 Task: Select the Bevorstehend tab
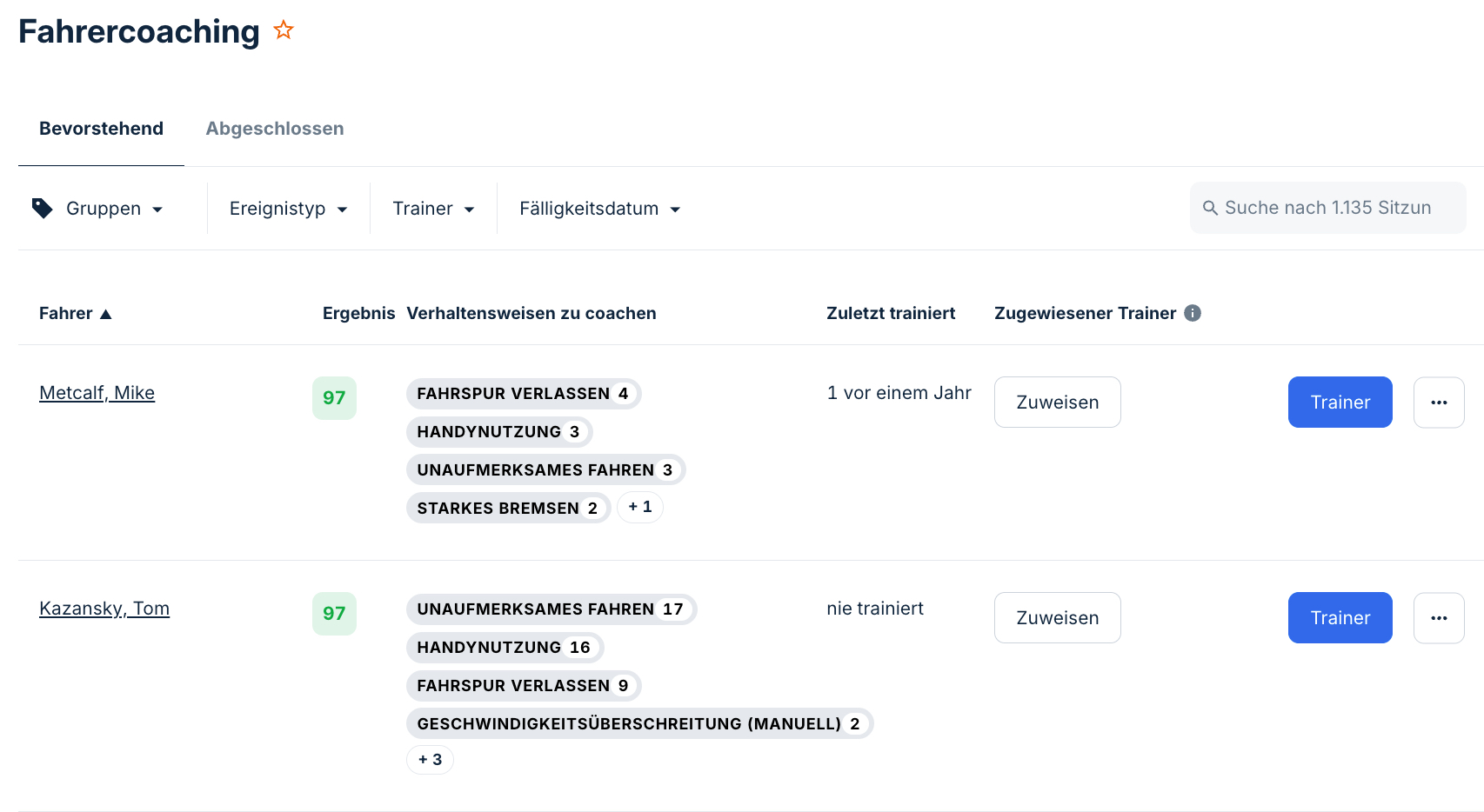tap(101, 129)
